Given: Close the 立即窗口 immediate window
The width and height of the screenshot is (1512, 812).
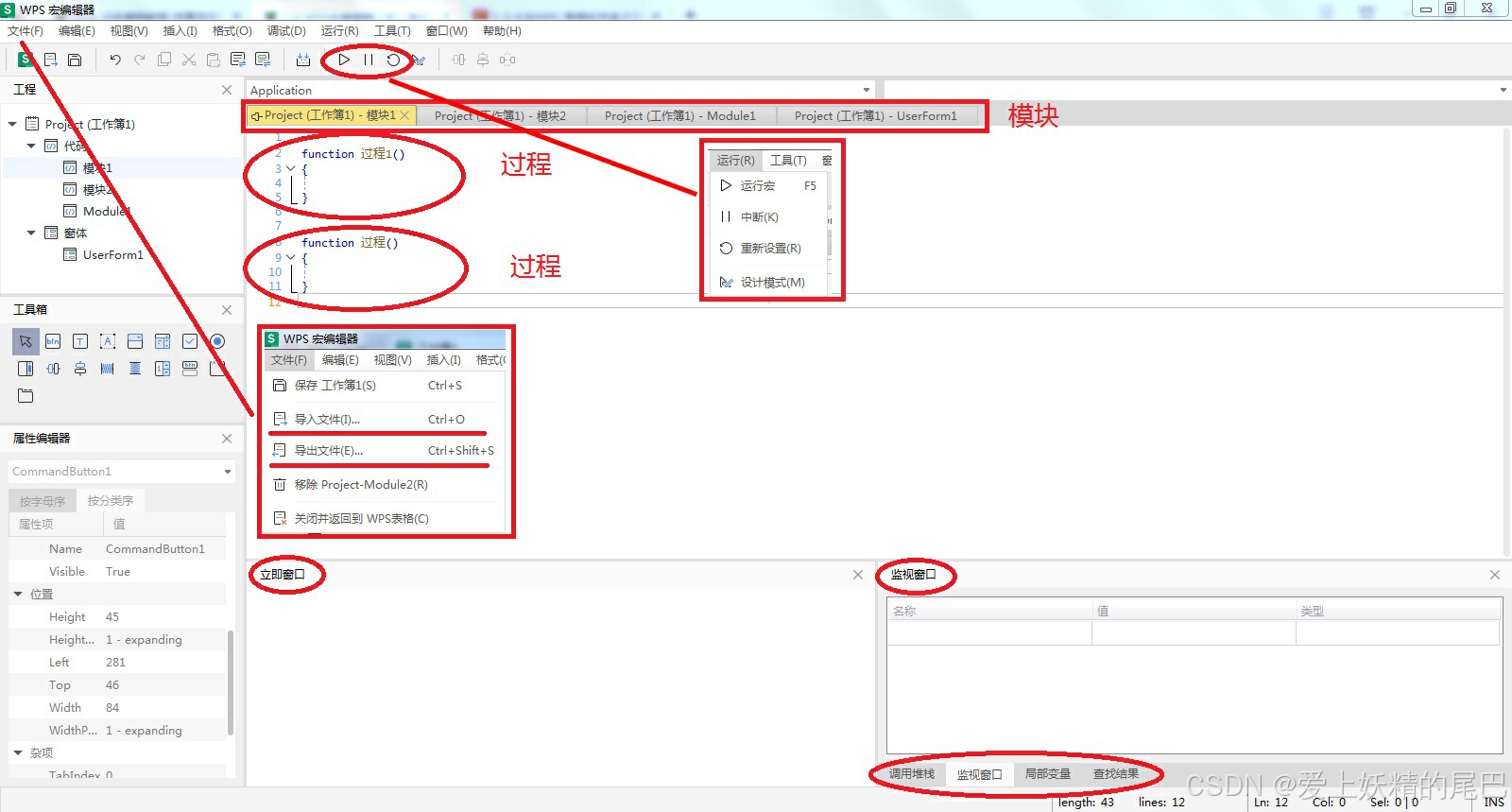Looking at the screenshot, I should 858,575.
